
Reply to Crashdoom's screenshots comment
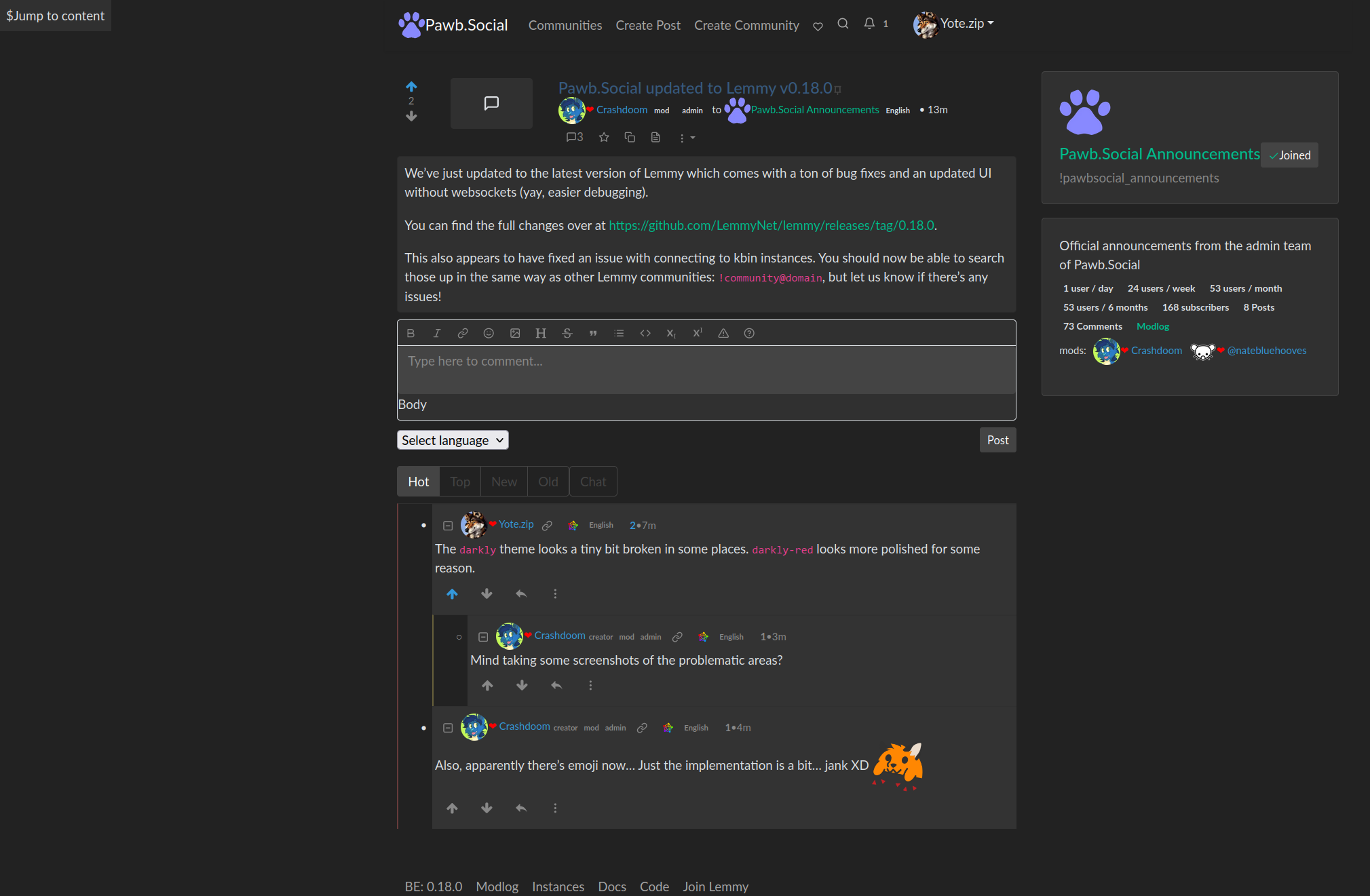[556, 686]
